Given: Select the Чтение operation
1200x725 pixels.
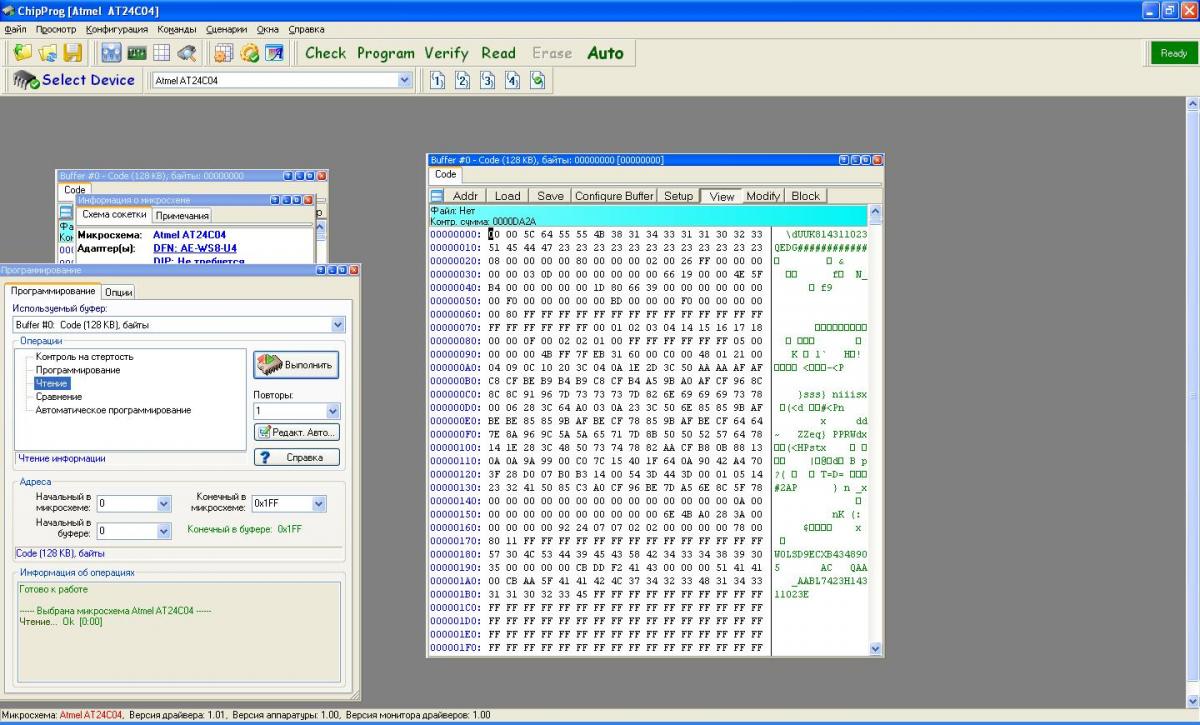Looking at the screenshot, I should 52,383.
